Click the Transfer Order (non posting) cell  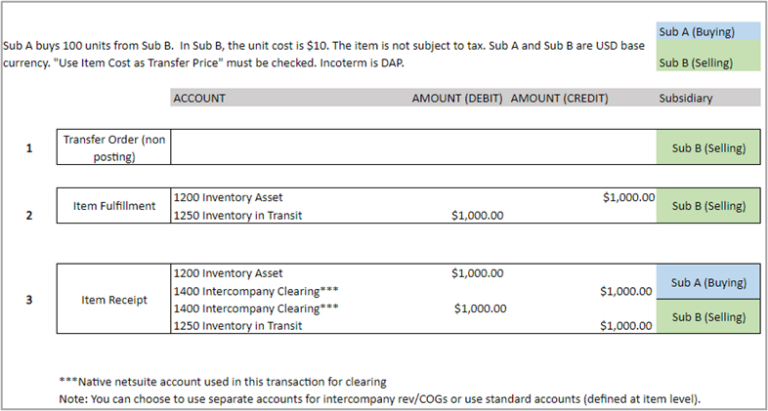click(114, 147)
